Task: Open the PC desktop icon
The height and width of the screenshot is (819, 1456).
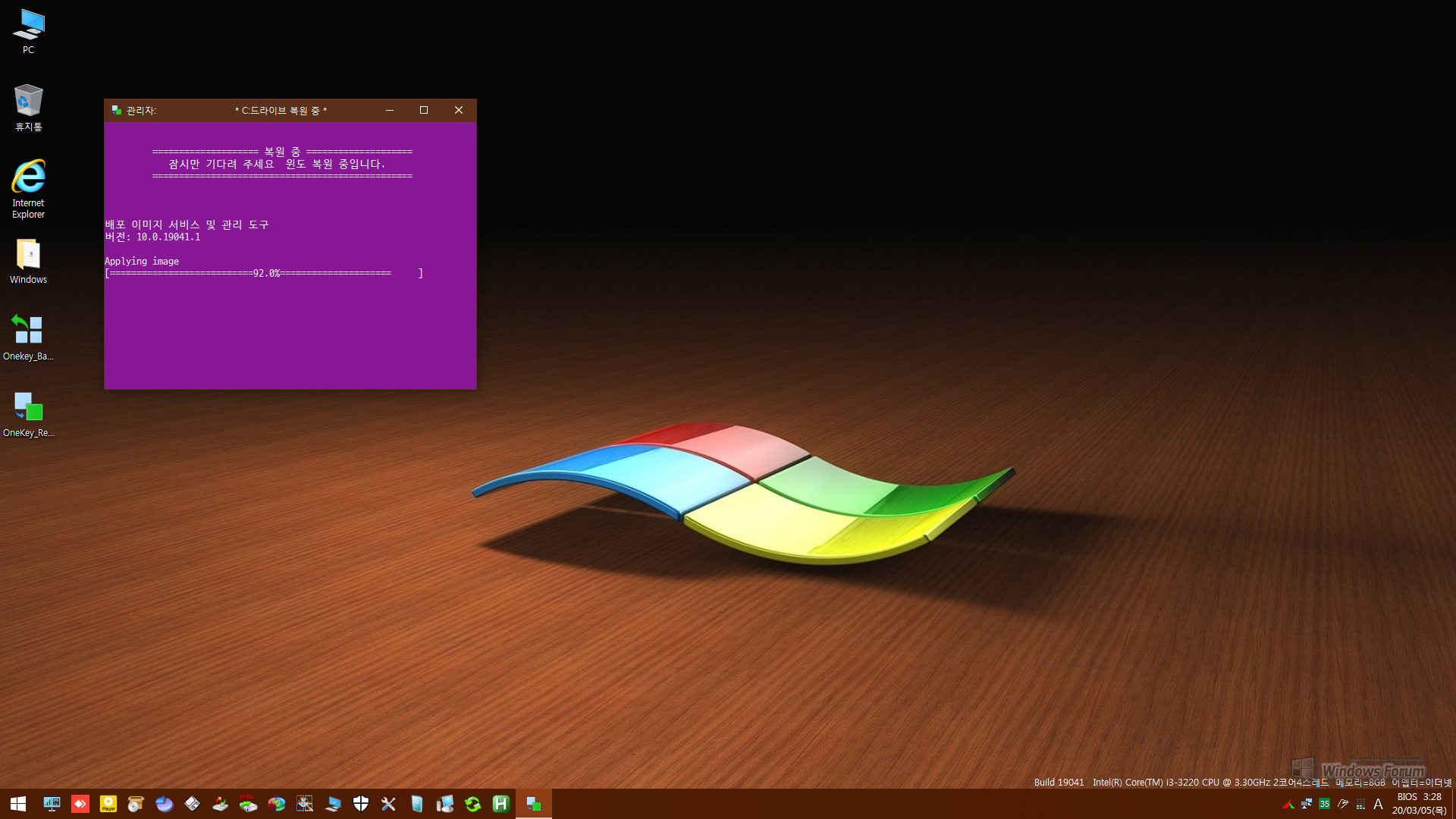Action: coord(28,32)
